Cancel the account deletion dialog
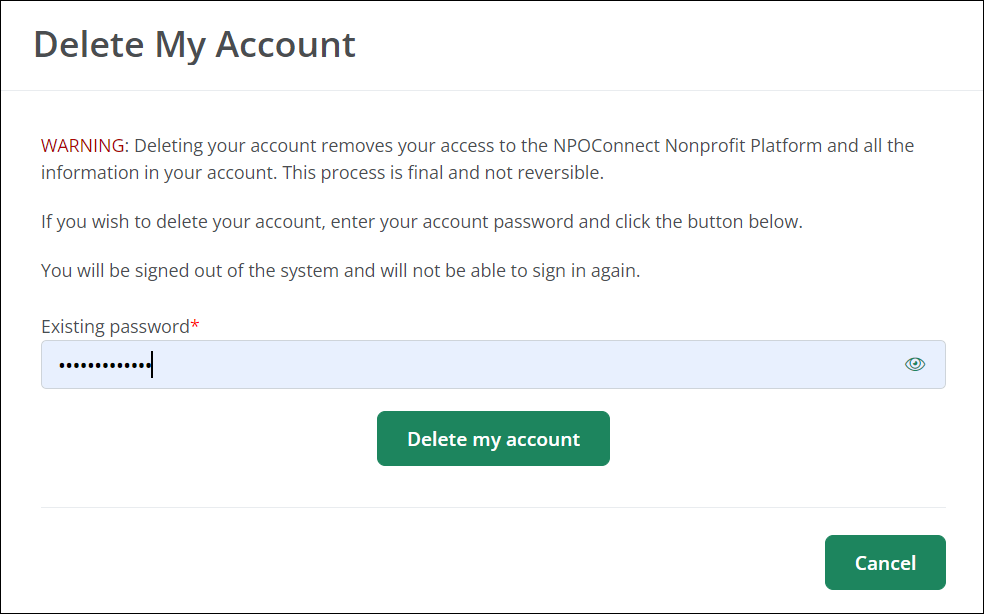 pyautogui.click(x=884, y=563)
